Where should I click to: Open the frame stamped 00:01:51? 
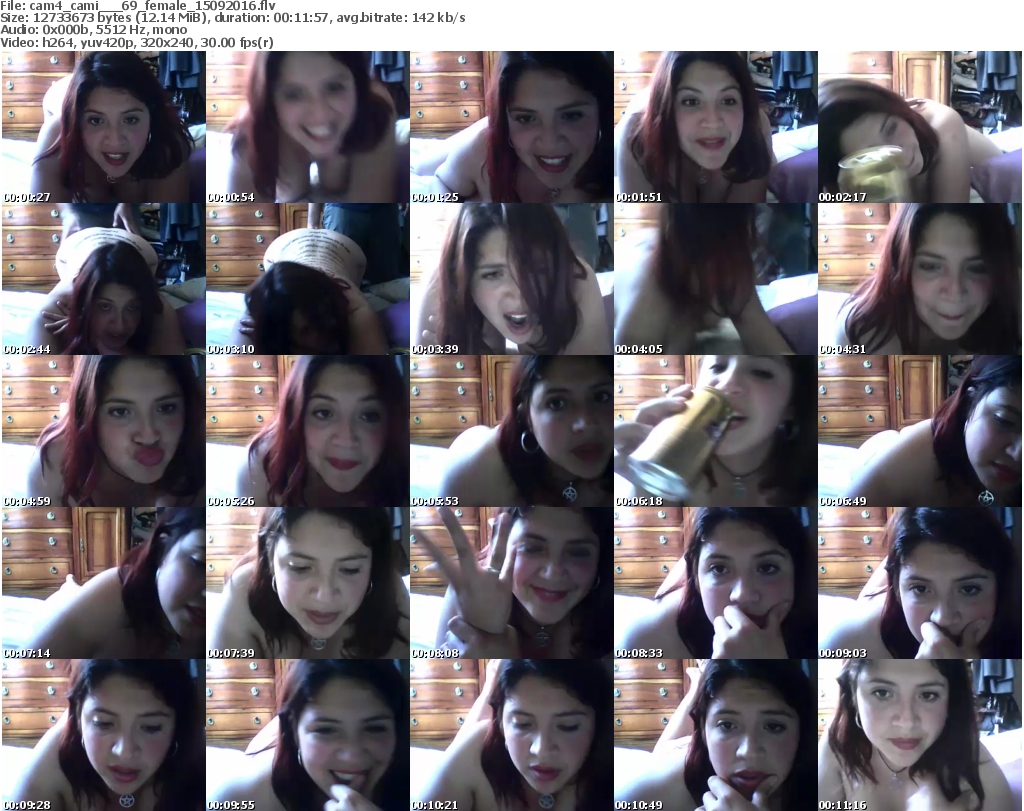point(716,127)
